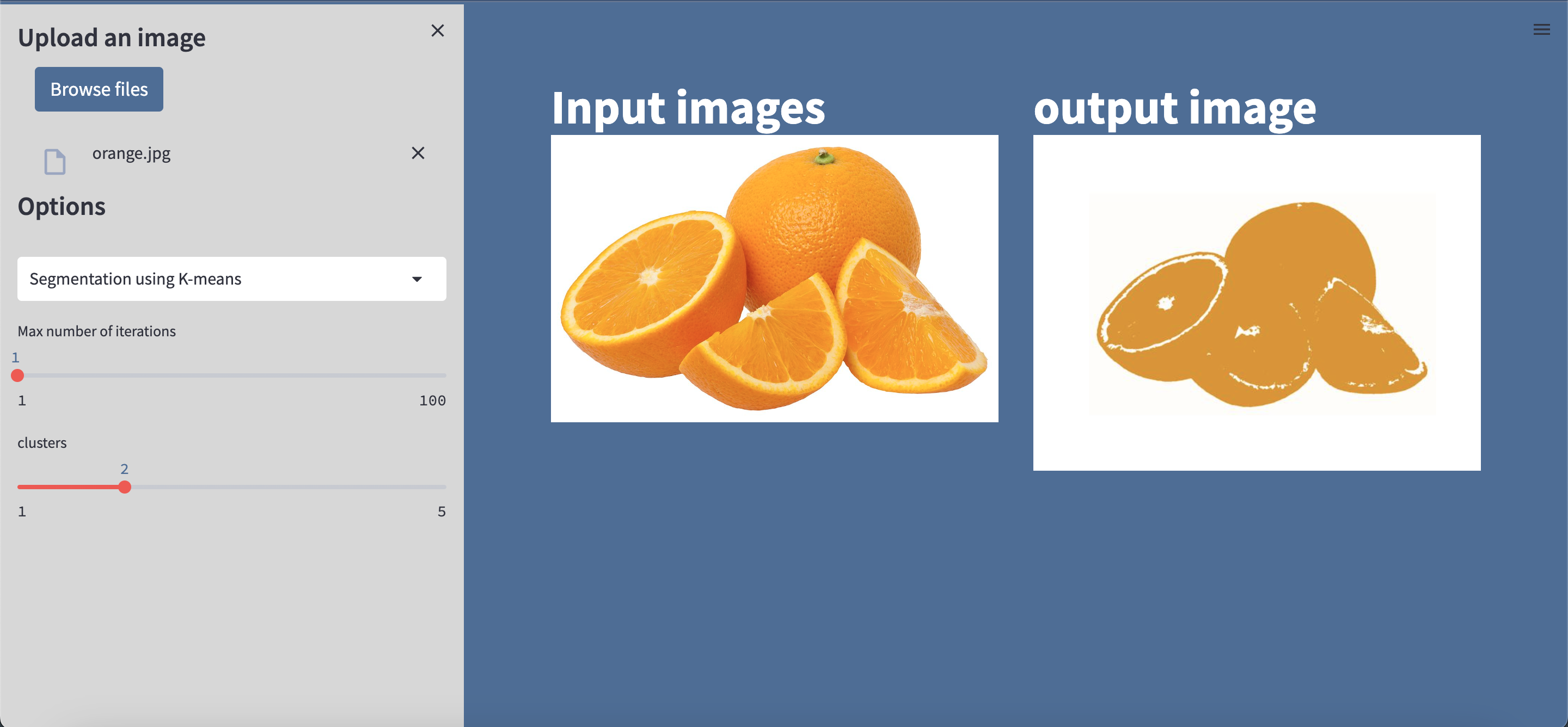Click the input orange image
This screenshot has width=1568, height=727.
coord(774,278)
